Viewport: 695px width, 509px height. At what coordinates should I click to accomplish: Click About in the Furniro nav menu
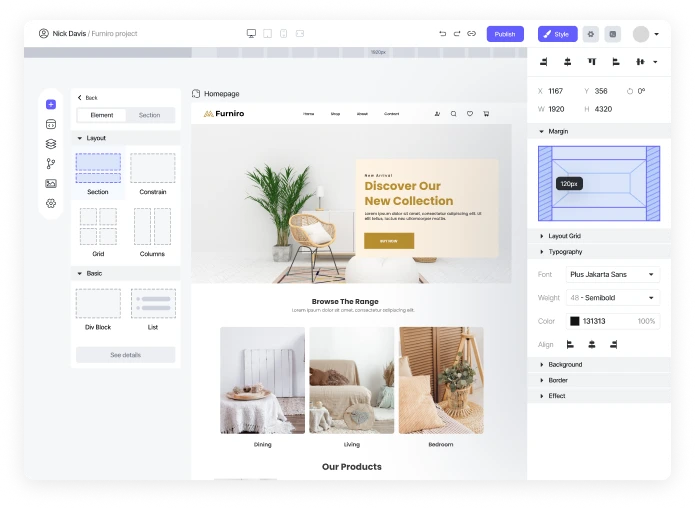(x=363, y=114)
